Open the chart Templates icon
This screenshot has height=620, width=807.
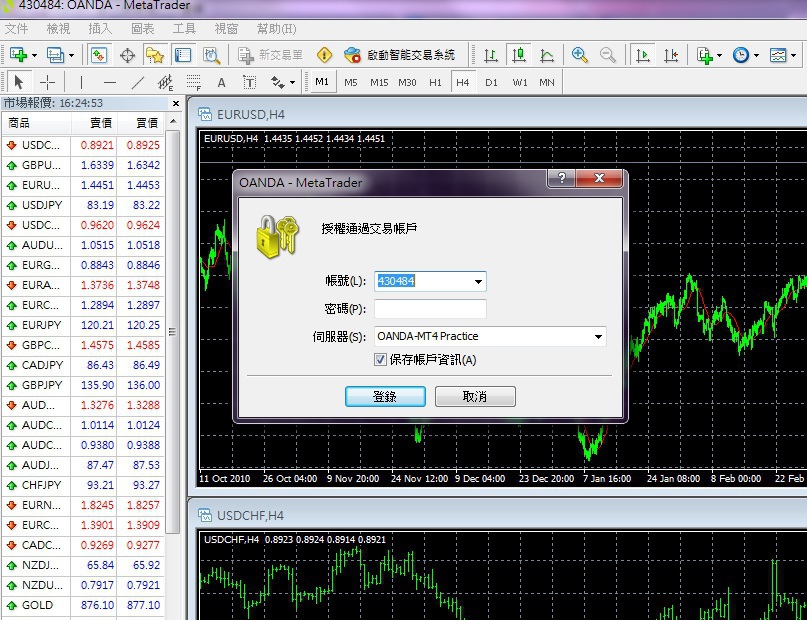pos(778,55)
